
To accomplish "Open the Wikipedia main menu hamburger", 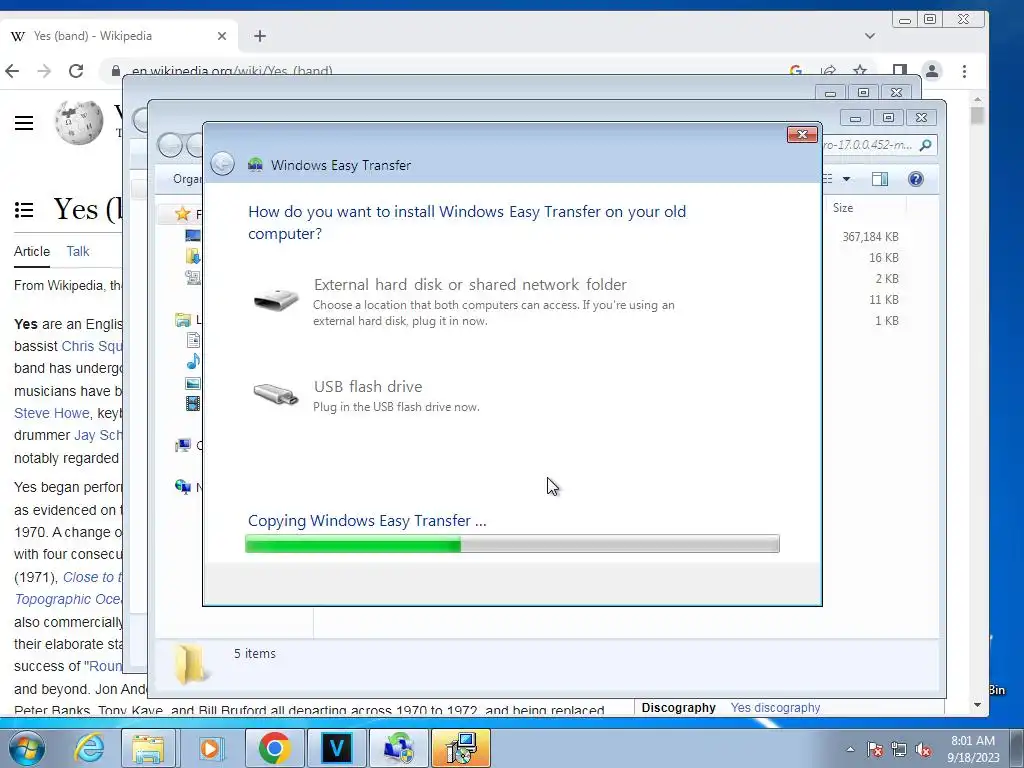I will (x=24, y=123).
